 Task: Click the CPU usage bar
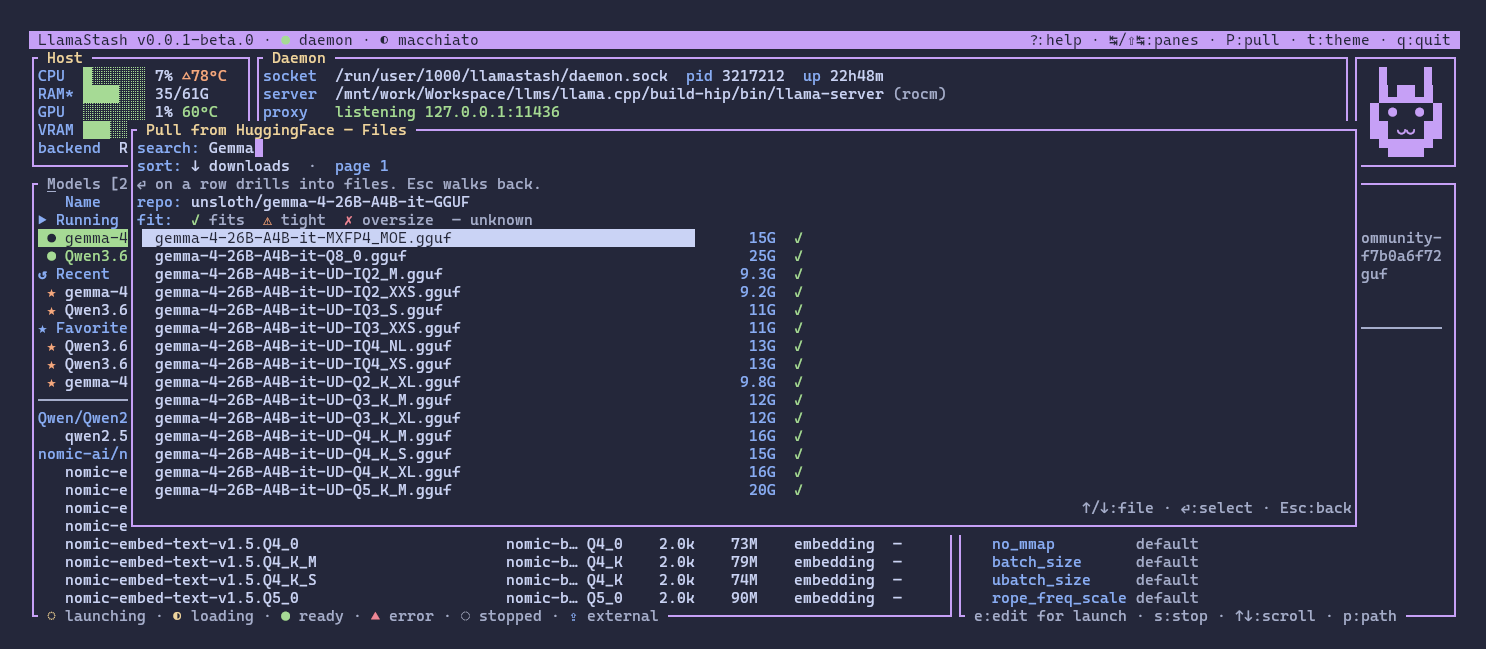coord(114,76)
